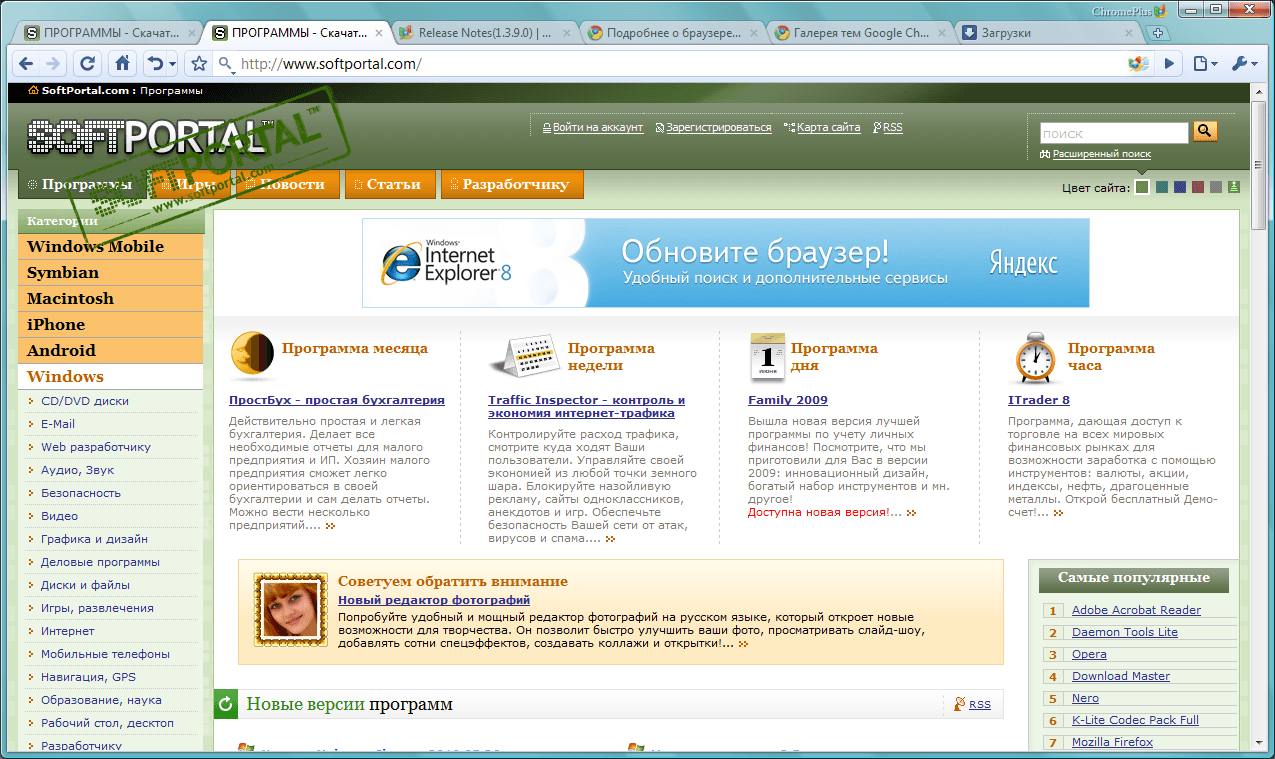Bookmark the page with the star icon
This screenshot has height=759, width=1275.
click(x=199, y=64)
